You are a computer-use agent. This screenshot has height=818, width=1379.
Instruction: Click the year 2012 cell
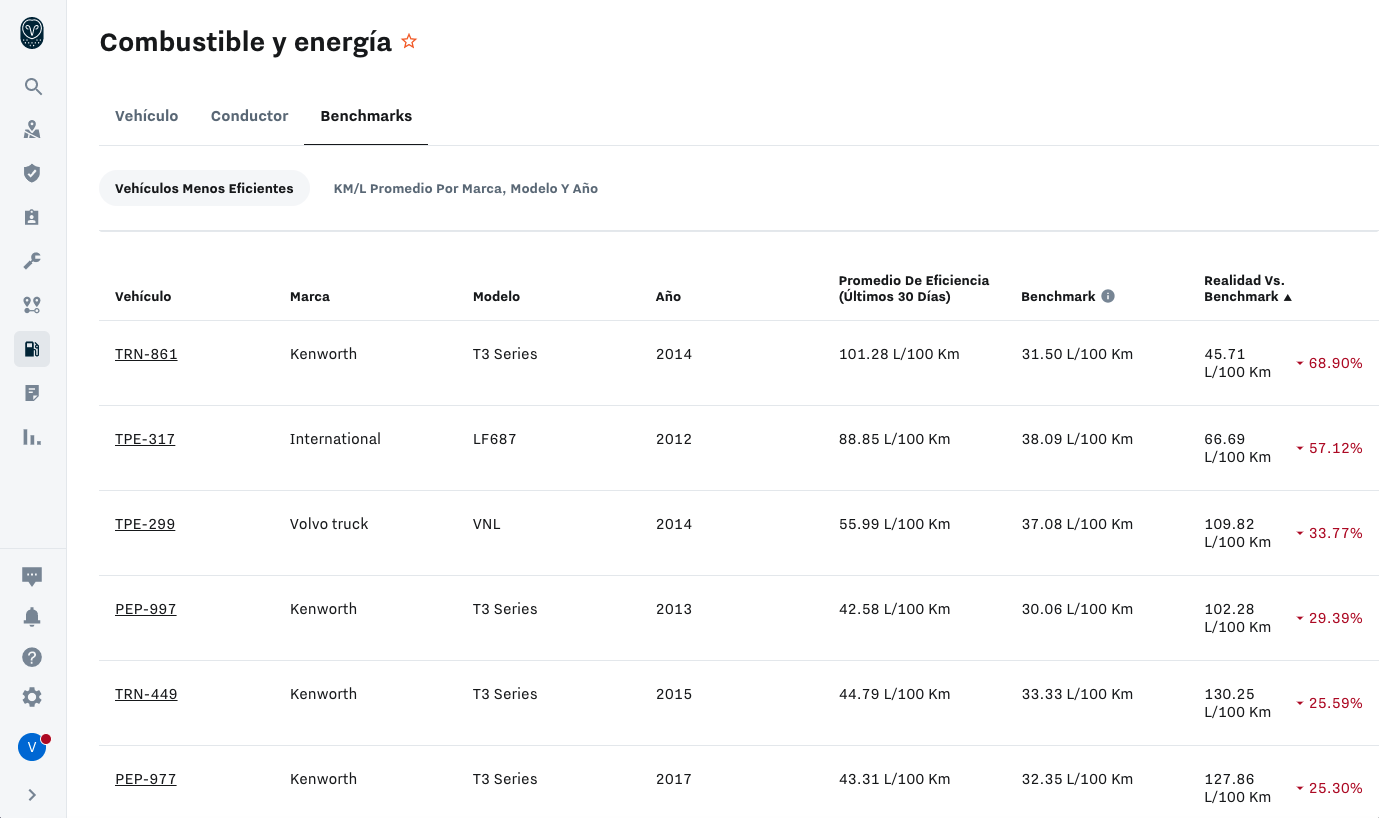click(674, 439)
